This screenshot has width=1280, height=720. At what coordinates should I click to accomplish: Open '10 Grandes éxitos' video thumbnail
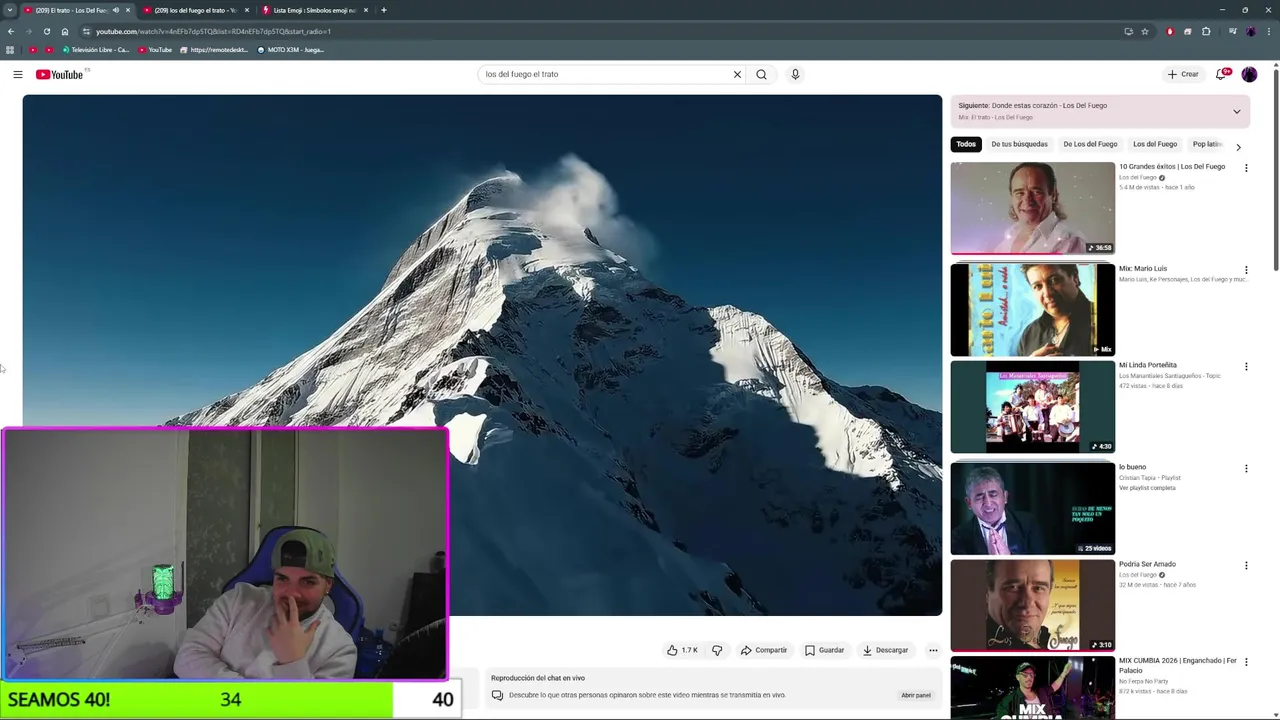point(1032,208)
